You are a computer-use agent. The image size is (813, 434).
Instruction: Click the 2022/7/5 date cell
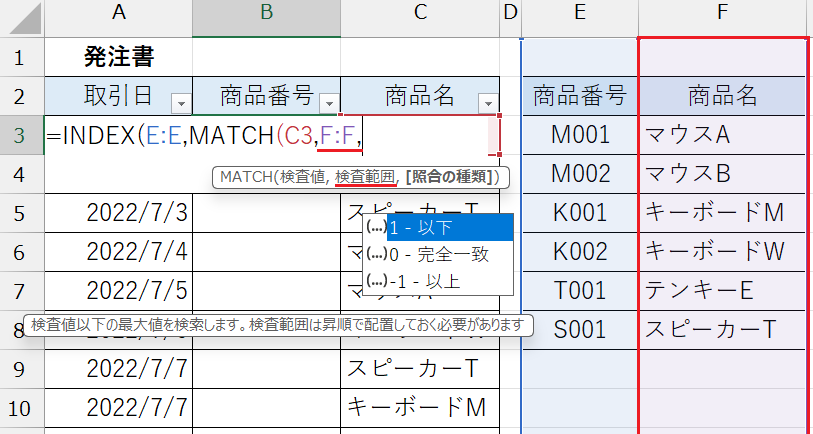pos(119,291)
